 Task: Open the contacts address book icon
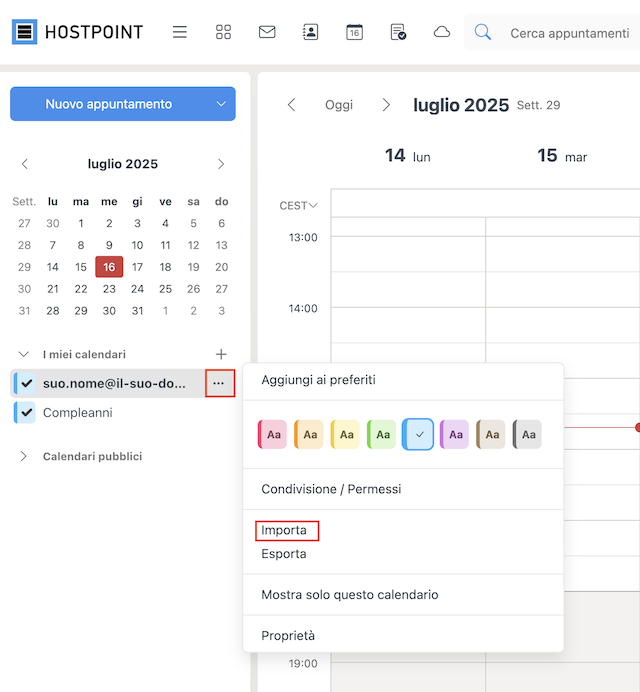pos(310,32)
